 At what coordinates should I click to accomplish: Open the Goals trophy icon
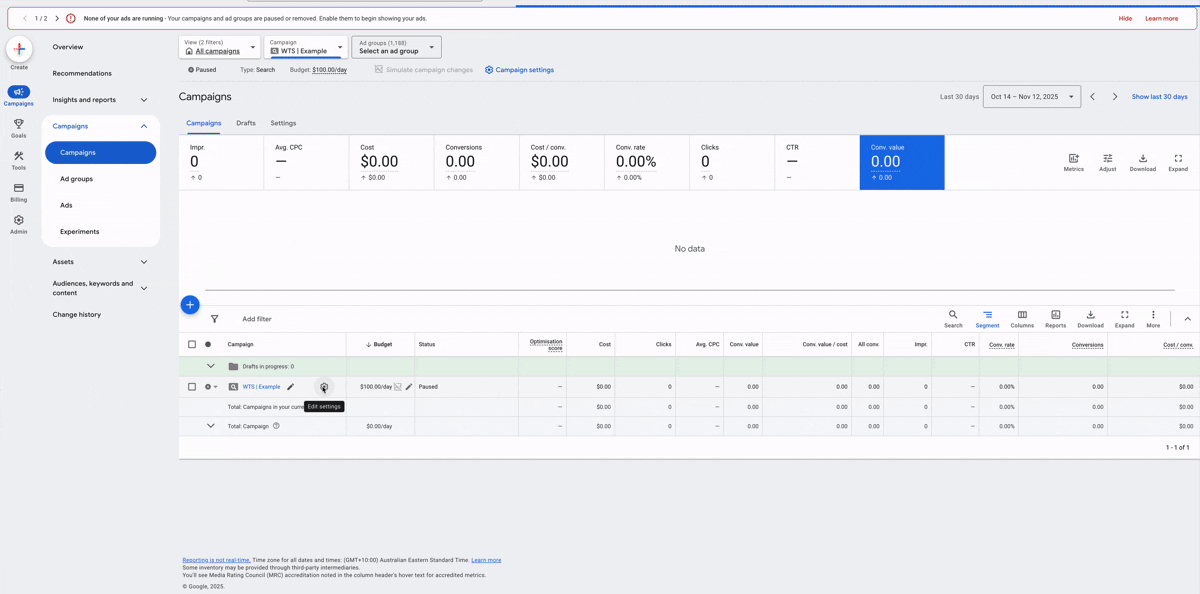[x=18, y=125]
